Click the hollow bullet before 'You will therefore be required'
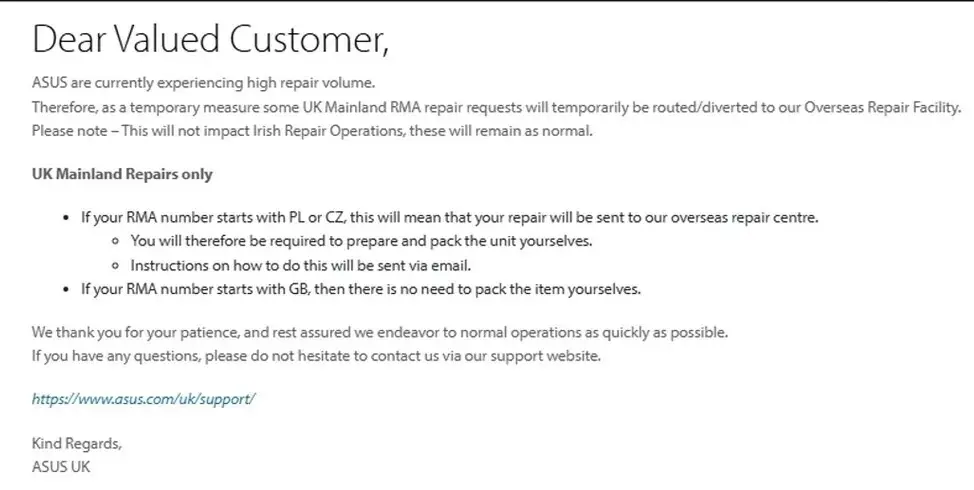This screenshot has height=490, width=974. point(116,242)
